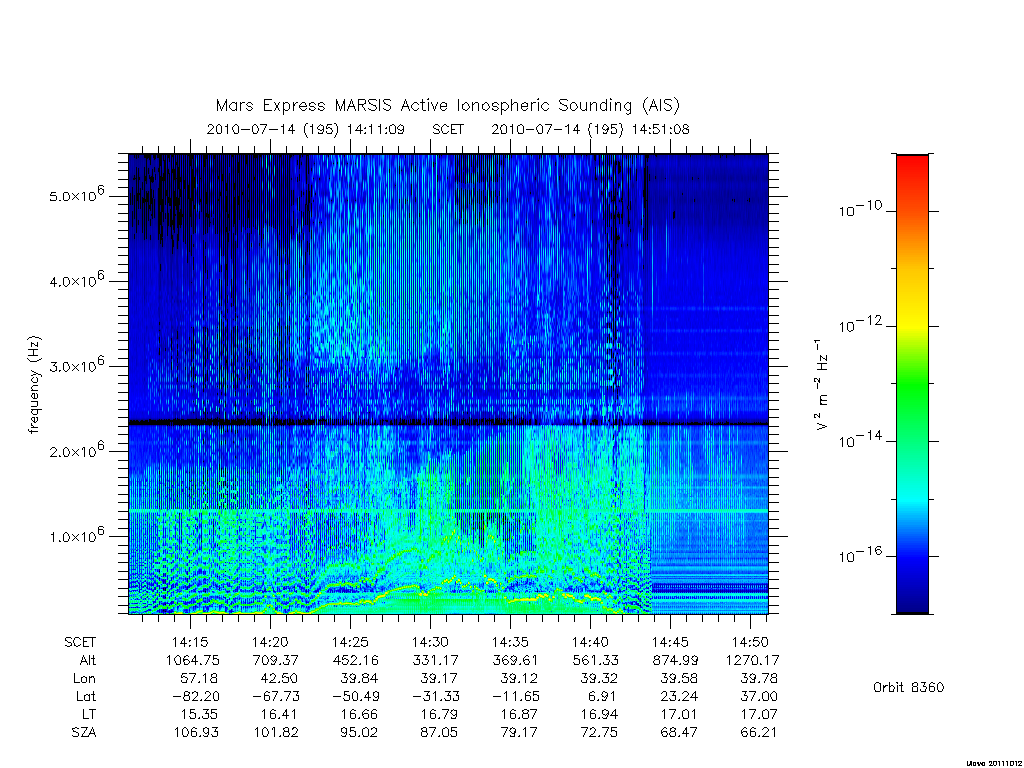
Task: Click local time value 15.35
Action: pos(199,714)
